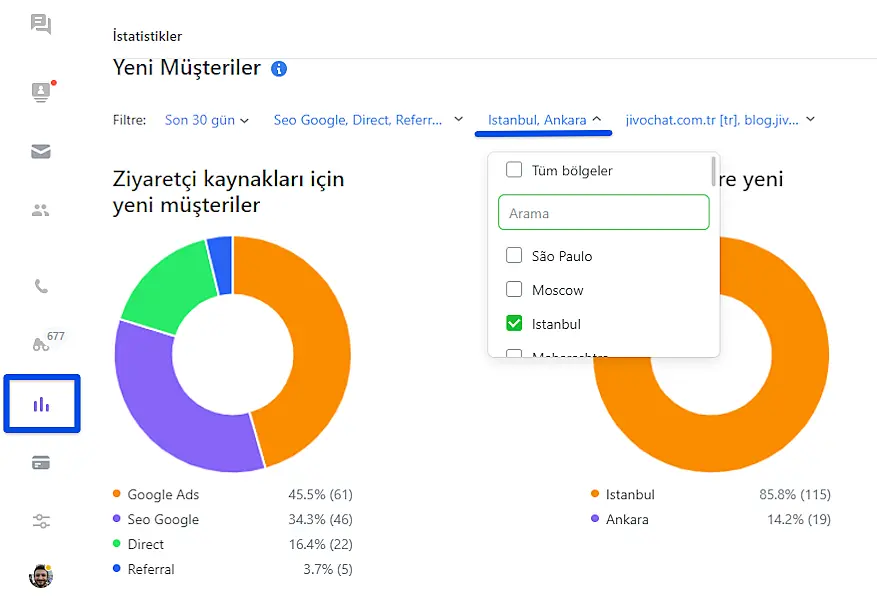The height and width of the screenshot is (613, 877).
Task: Uncheck the Istanbul checkbox
Action: 514,324
